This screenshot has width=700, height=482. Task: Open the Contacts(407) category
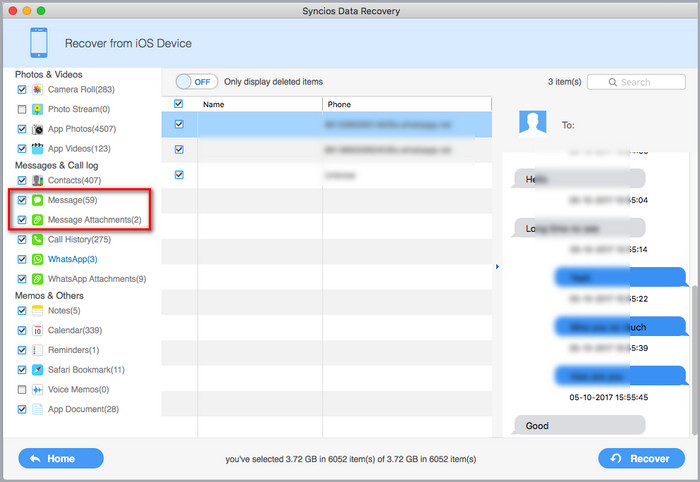(75, 180)
